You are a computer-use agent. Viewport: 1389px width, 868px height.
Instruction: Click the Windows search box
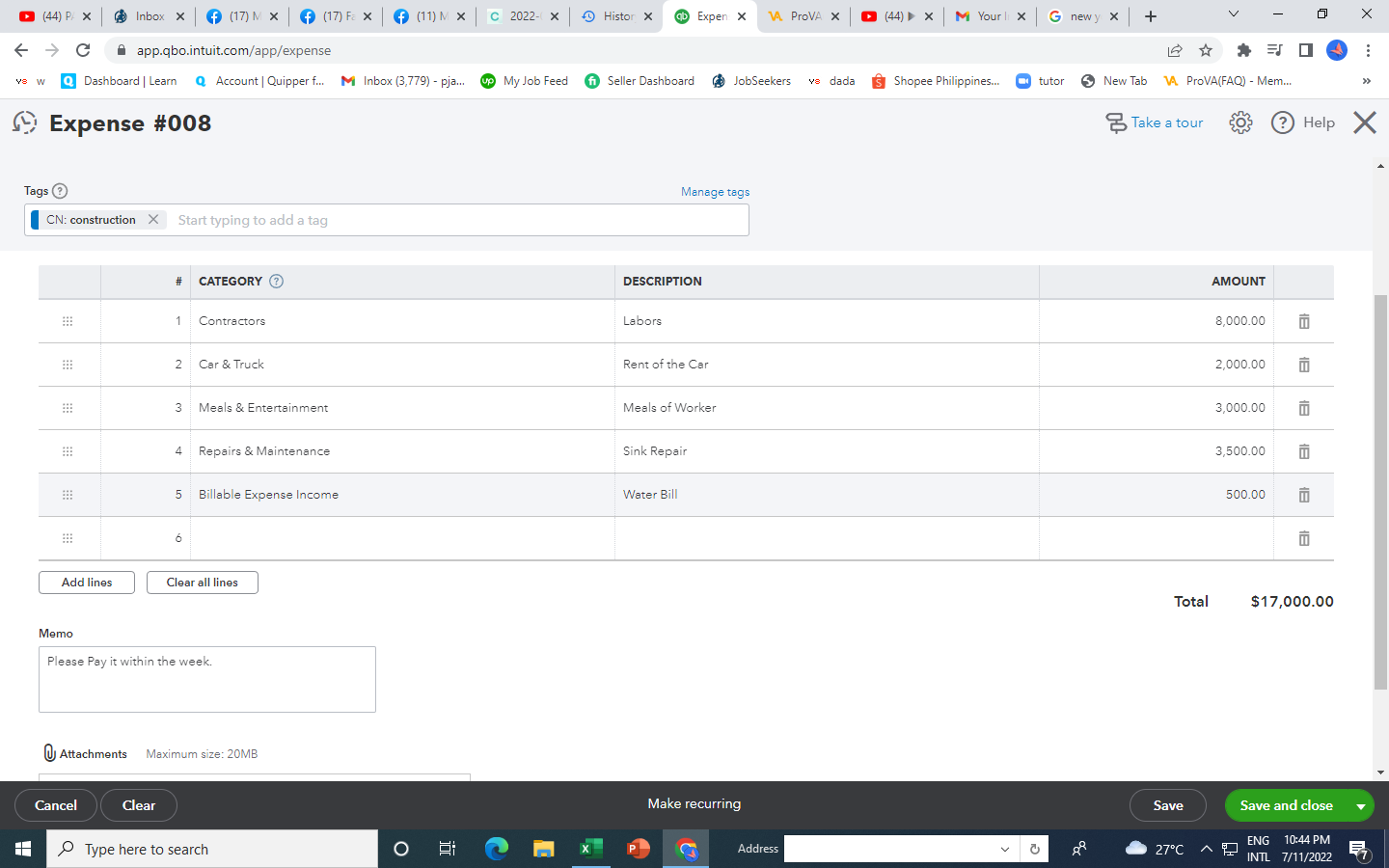click(x=212, y=849)
